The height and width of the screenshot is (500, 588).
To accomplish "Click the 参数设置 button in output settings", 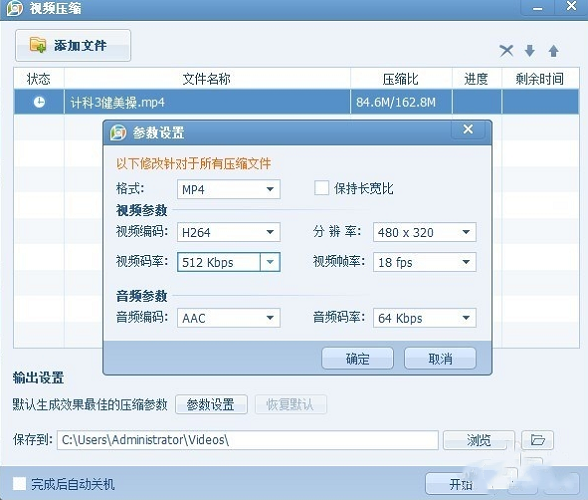I will (x=211, y=404).
